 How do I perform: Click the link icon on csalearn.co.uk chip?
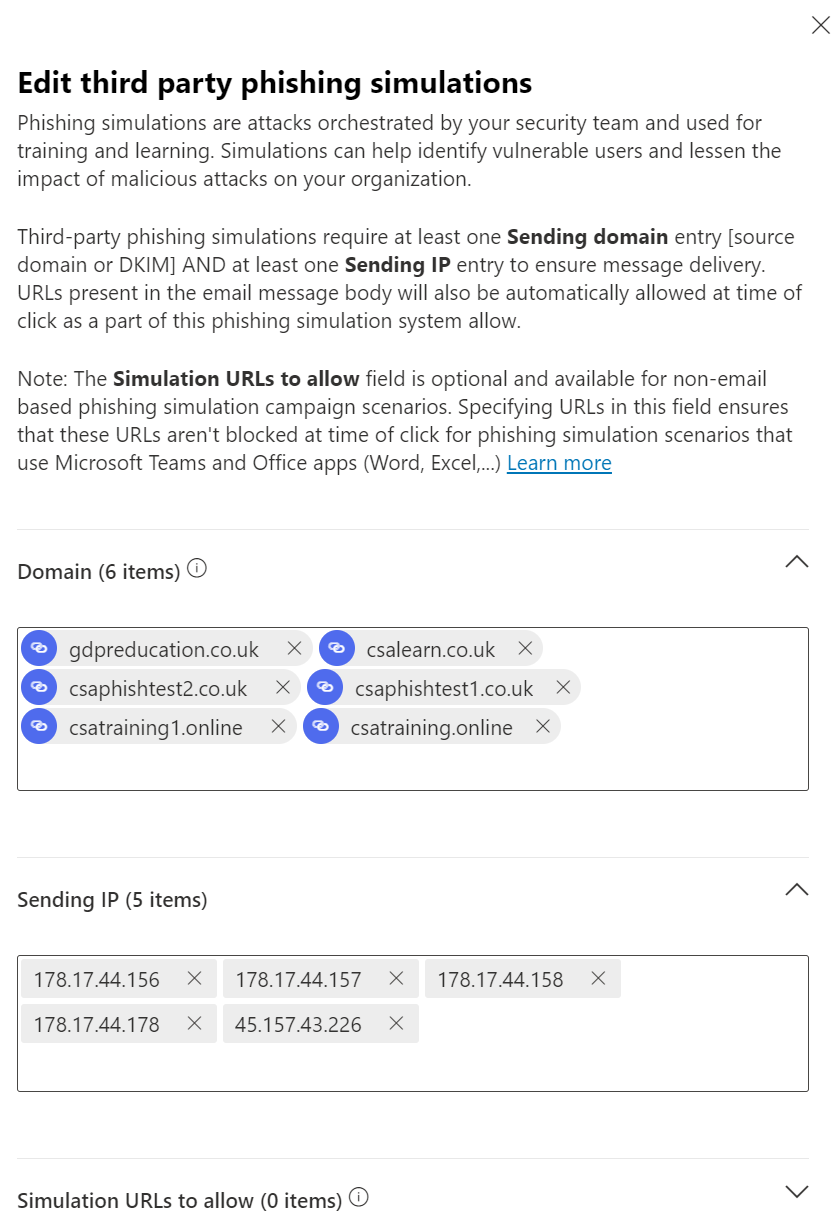(x=337, y=648)
